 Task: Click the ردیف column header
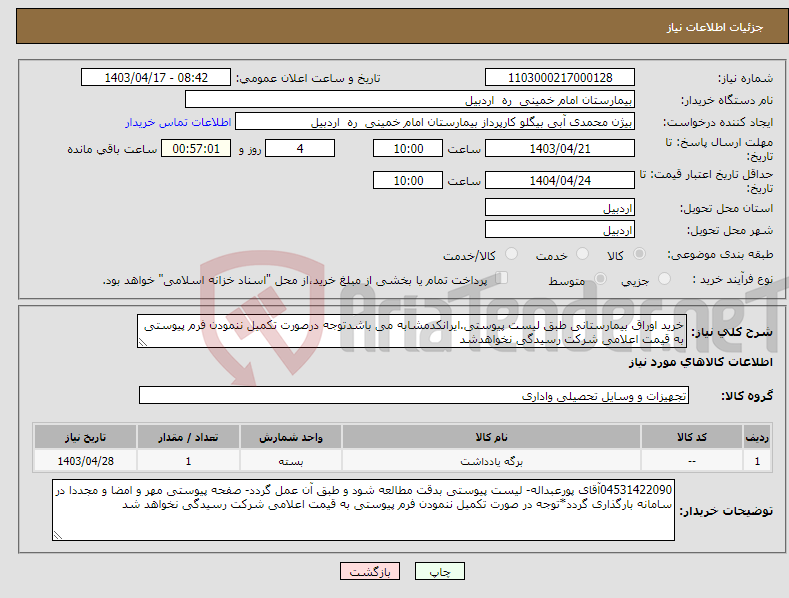[x=757, y=437]
